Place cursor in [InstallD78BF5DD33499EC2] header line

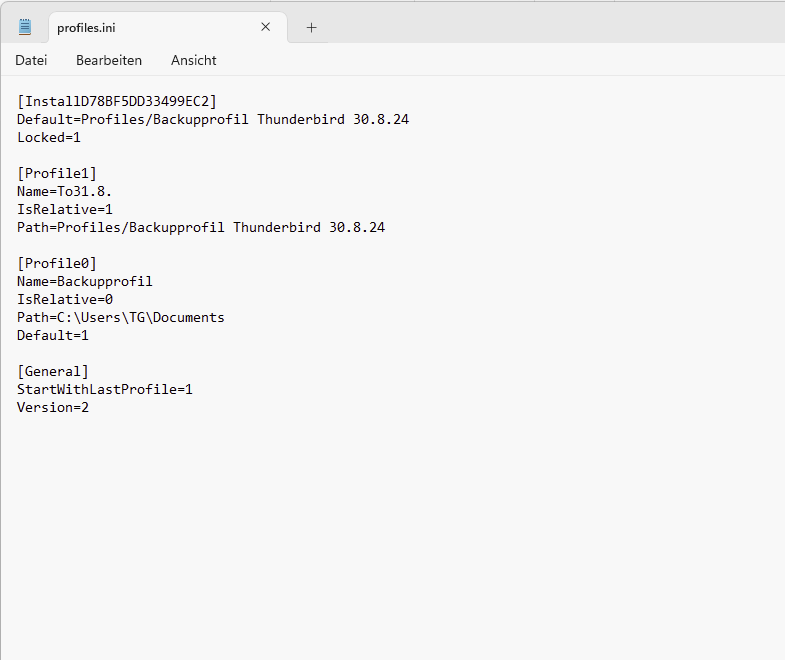[117, 101]
